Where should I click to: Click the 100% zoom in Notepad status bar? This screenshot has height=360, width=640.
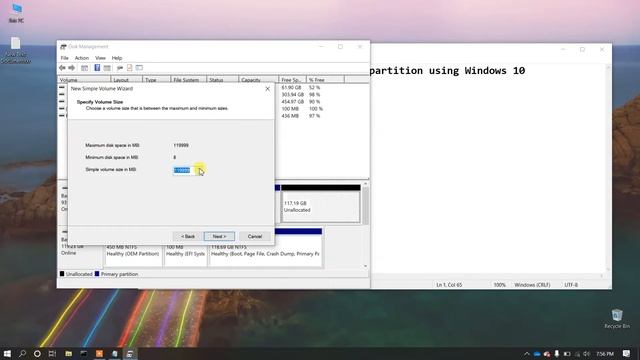click(x=499, y=285)
